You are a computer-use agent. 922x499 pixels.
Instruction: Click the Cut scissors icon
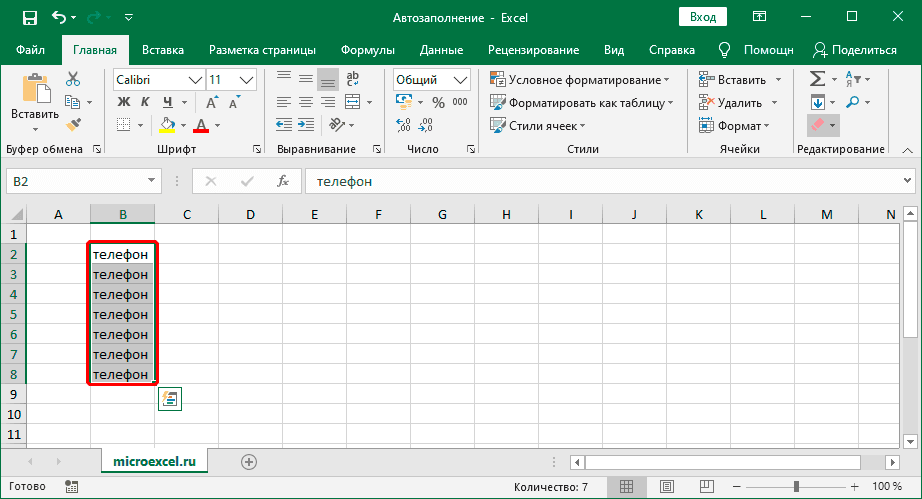point(73,79)
